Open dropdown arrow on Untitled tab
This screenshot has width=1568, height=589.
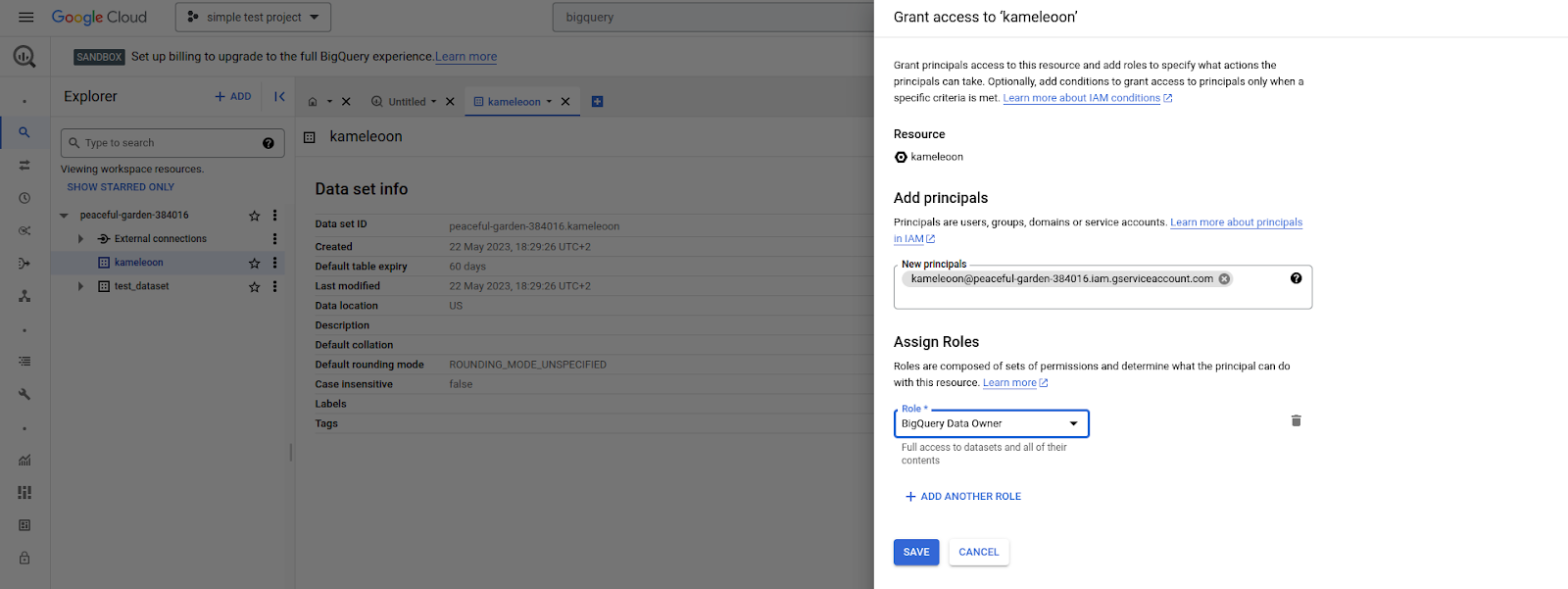click(434, 101)
